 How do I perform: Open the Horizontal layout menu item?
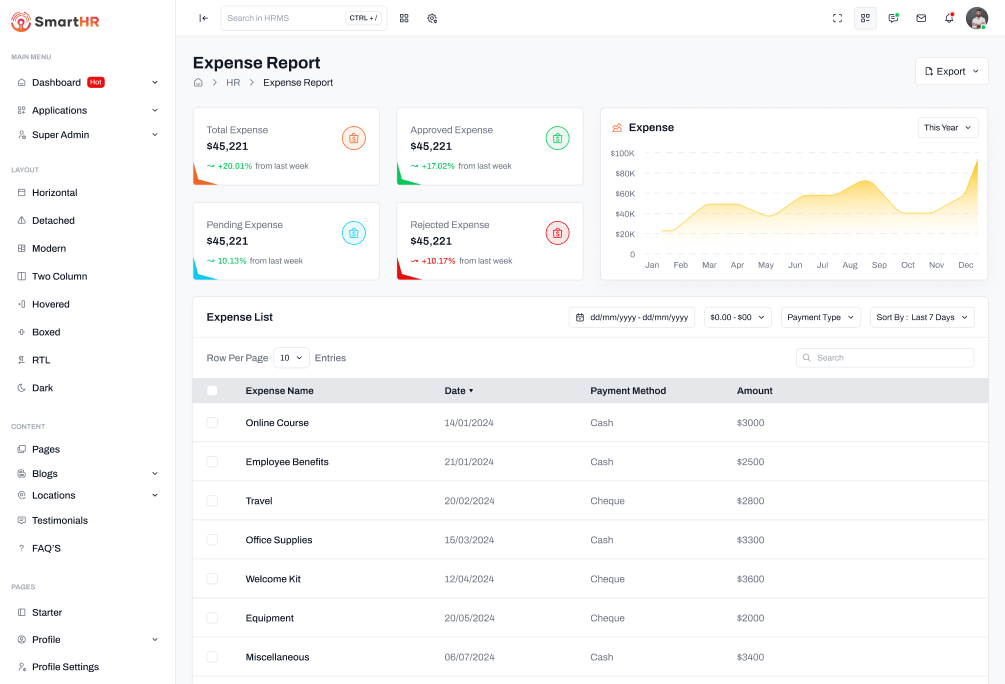[54, 193]
